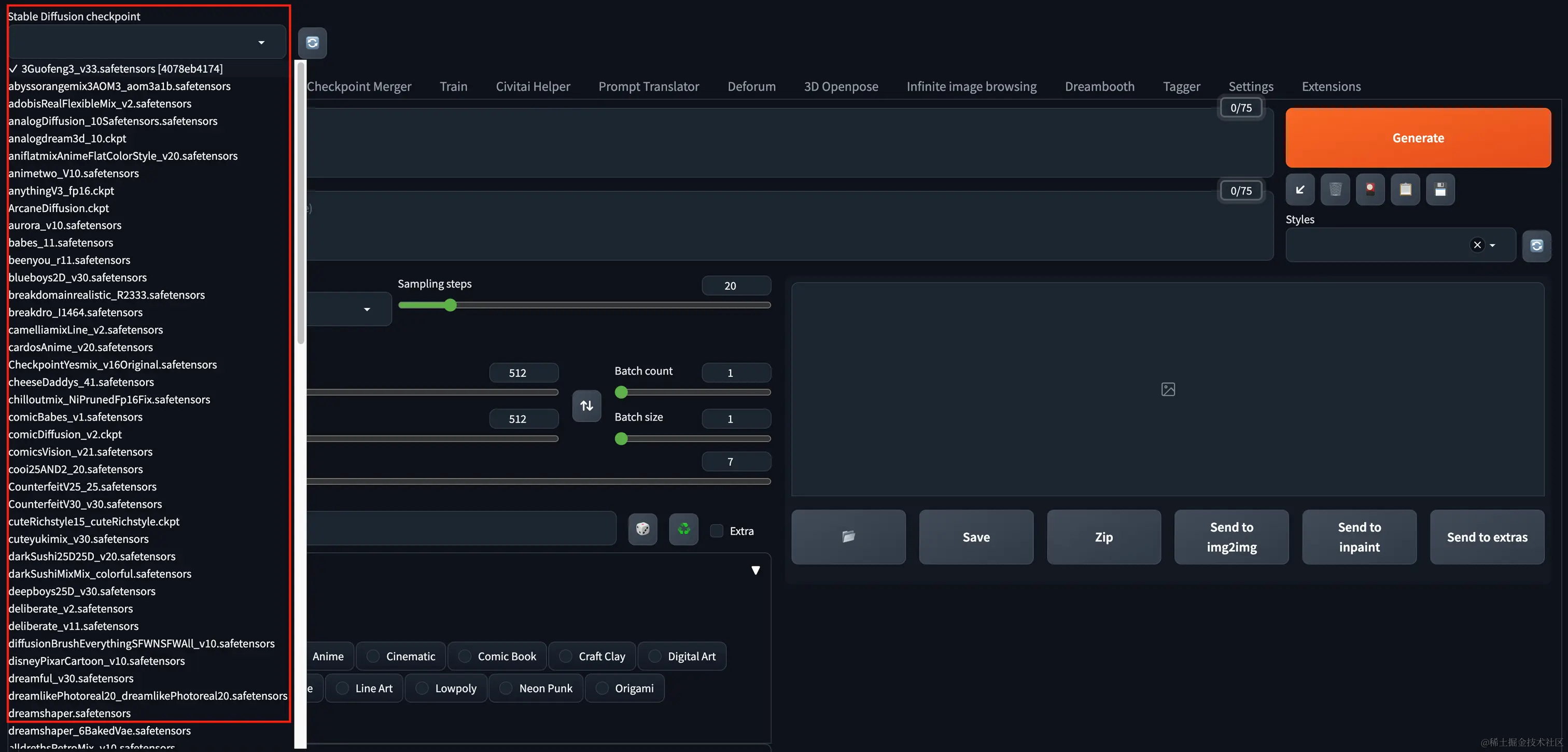Click the read generation parameters arrow icon
This screenshot has height=752, width=1568.
coord(1299,189)
